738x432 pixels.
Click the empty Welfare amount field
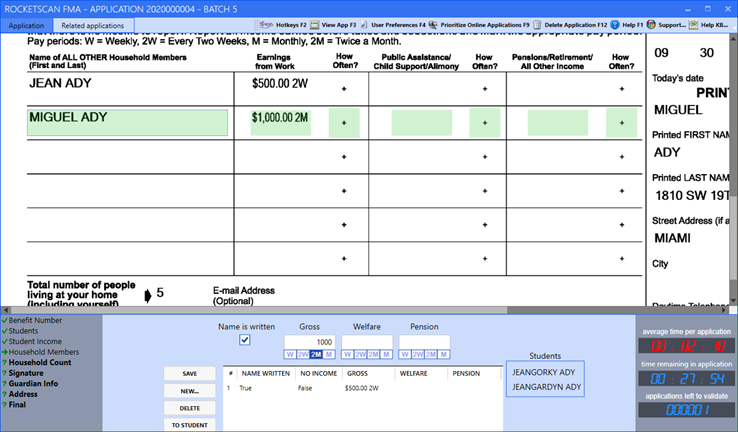point(367,342)
